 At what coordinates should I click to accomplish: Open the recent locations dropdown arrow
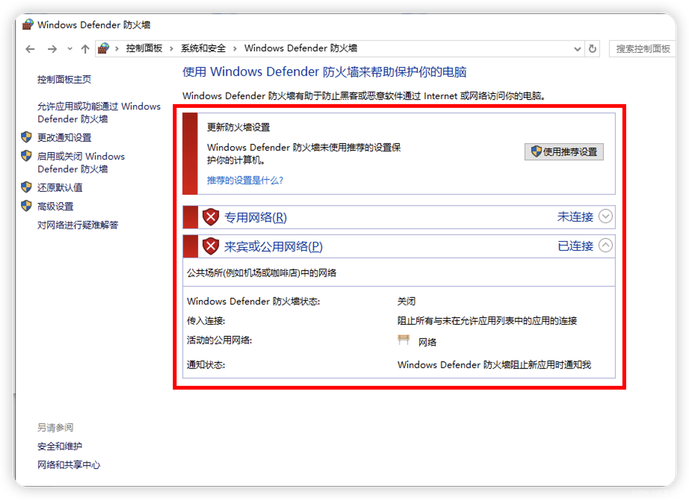(x=69, y=48)
